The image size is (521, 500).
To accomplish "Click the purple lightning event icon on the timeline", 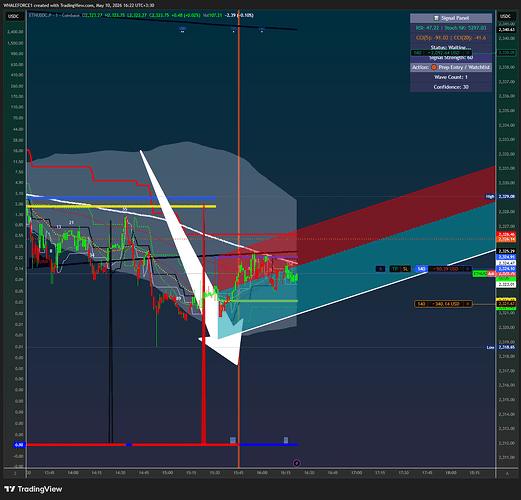I will click(297, 463).
